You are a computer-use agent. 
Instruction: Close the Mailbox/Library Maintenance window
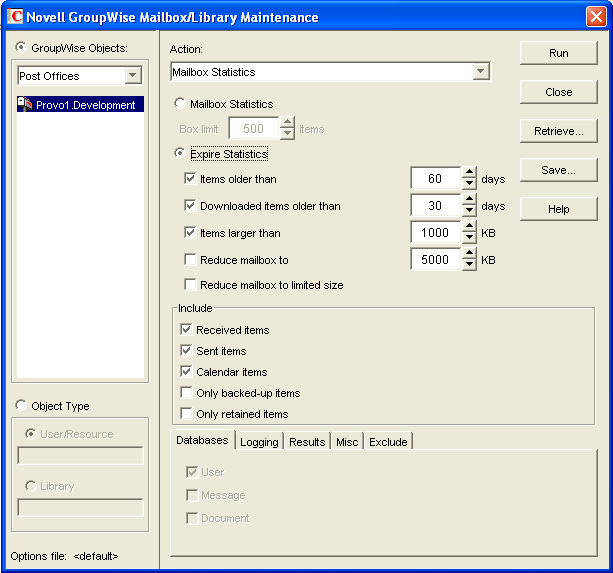pyautogui.click(x=596, y=17)
